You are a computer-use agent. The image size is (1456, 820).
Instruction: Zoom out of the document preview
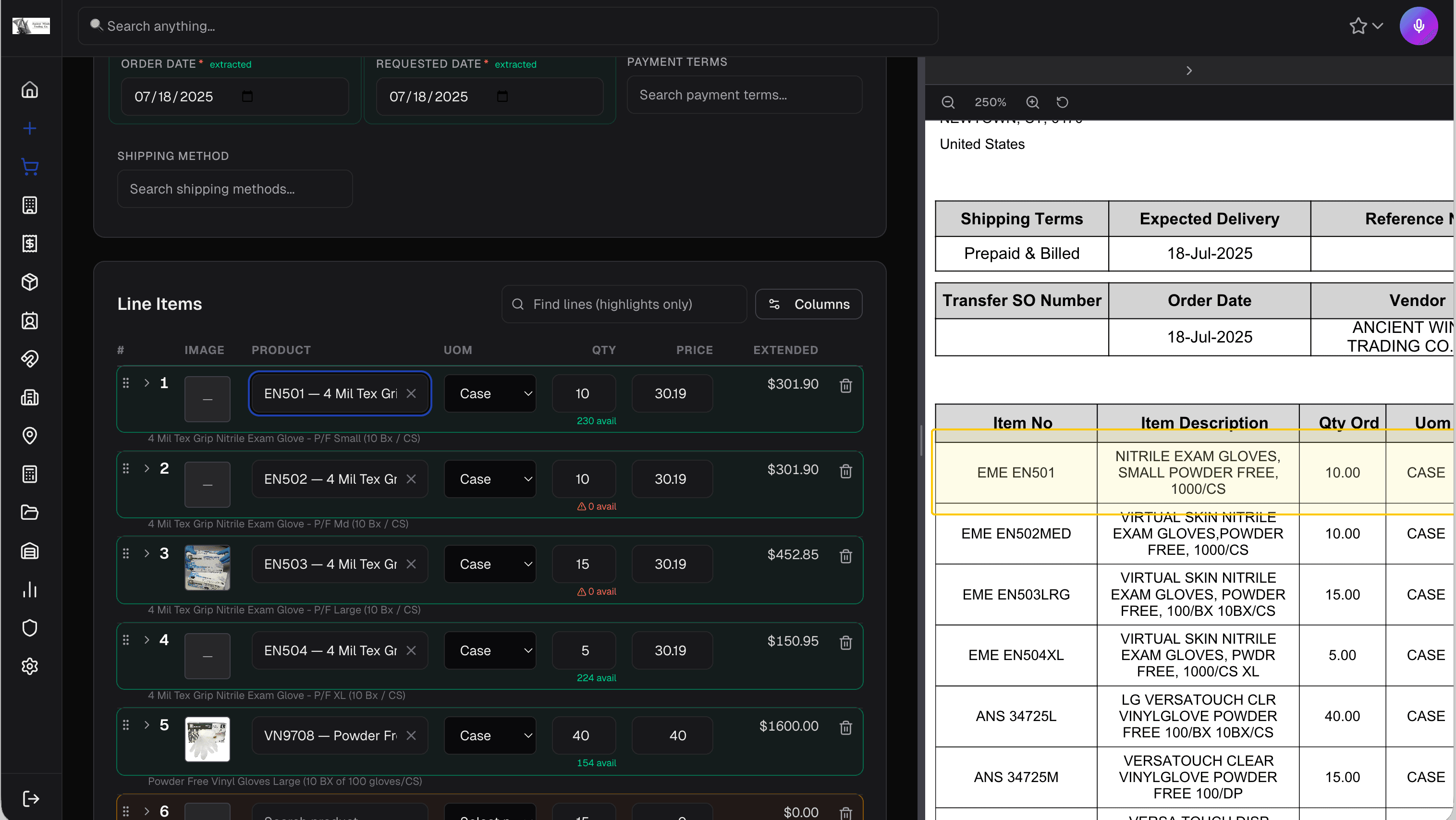click(948, 102)
